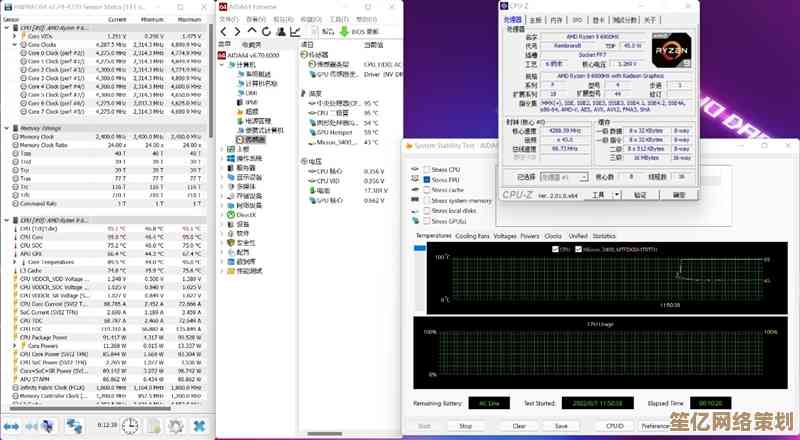The height and width of the screenshot is (440, 800).
Task: Open the Voltages tab in stability test
Action: [x=505, y=236]
